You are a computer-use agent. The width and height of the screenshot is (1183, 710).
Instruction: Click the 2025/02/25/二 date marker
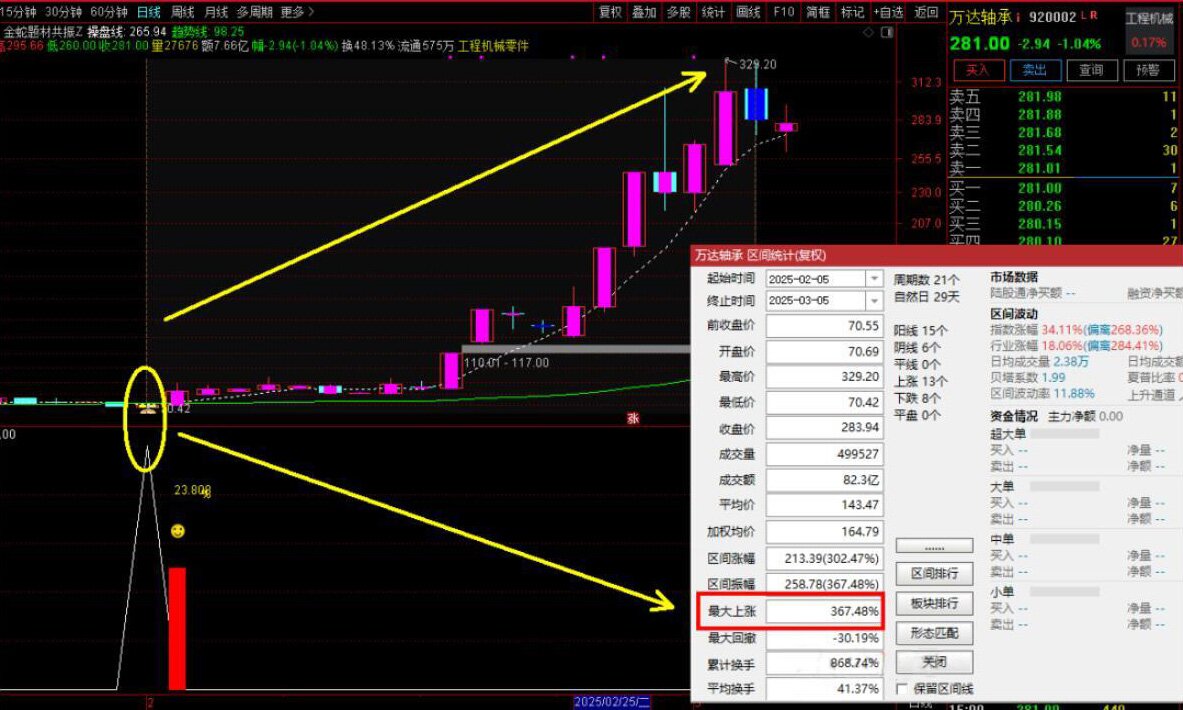coord(612,702)
